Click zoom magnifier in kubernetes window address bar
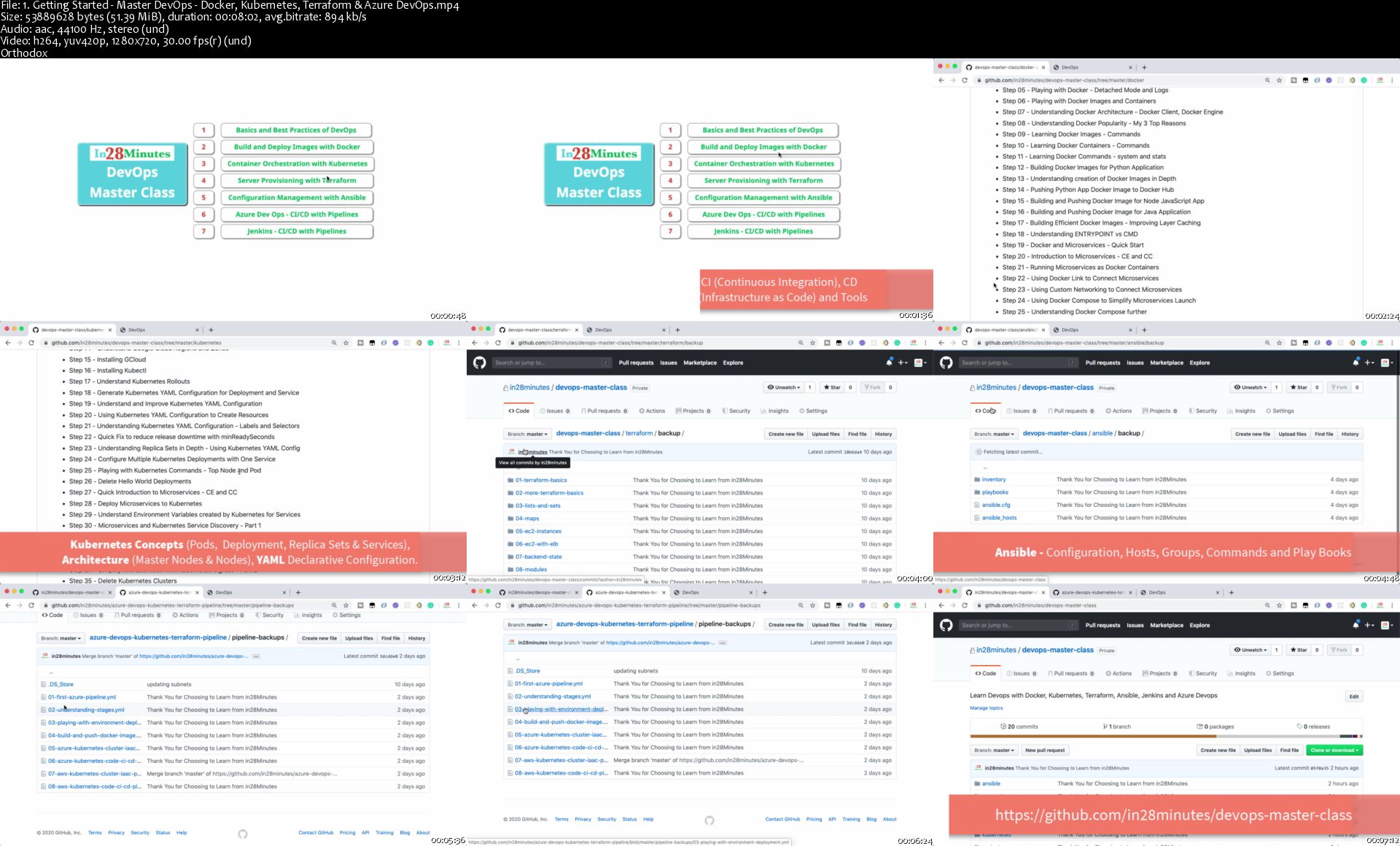The width and height of the screenshot is (1400, 846). [334, 343]
